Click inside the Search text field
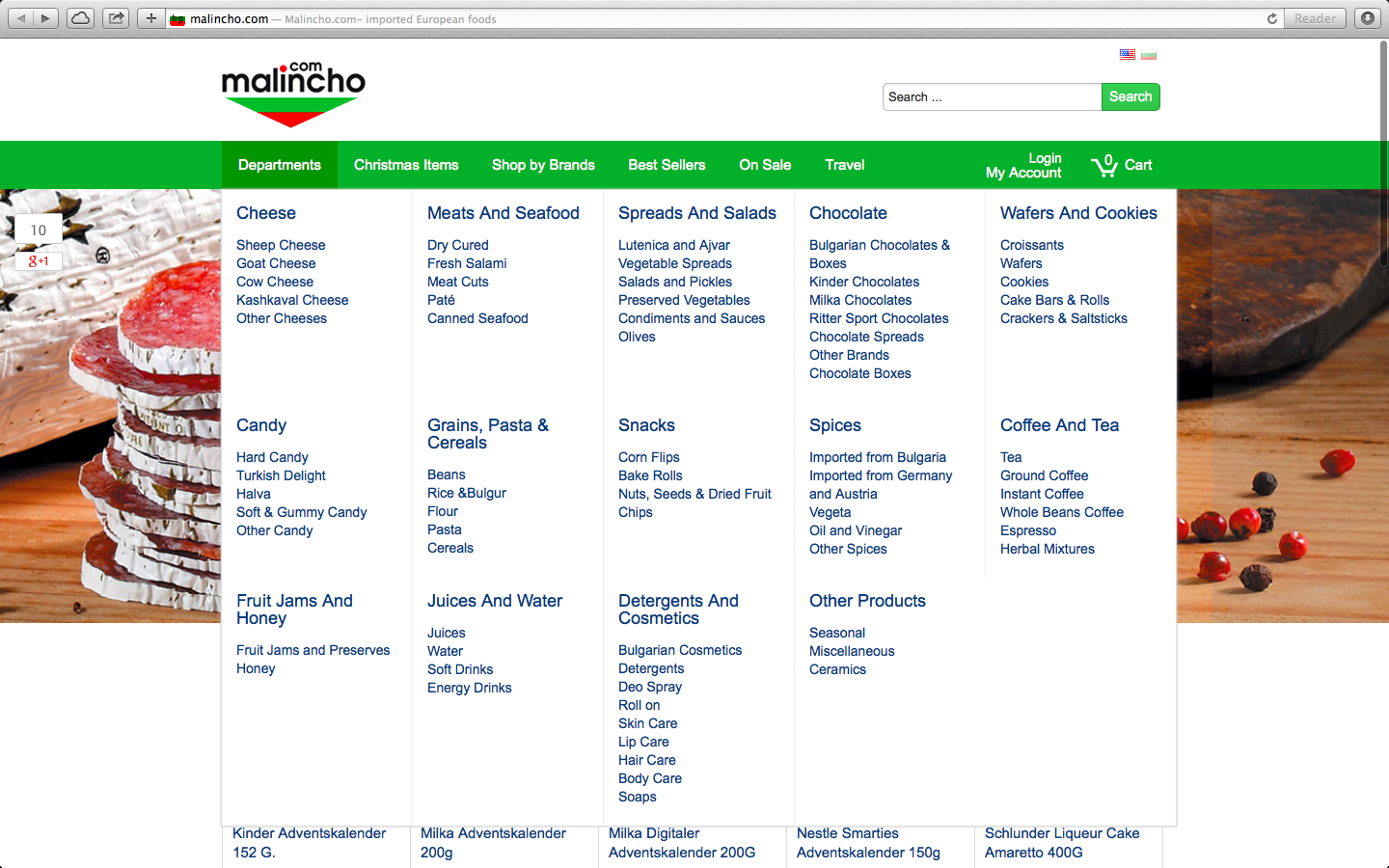Screen dimensions: 1389x868 pos(991,96)
